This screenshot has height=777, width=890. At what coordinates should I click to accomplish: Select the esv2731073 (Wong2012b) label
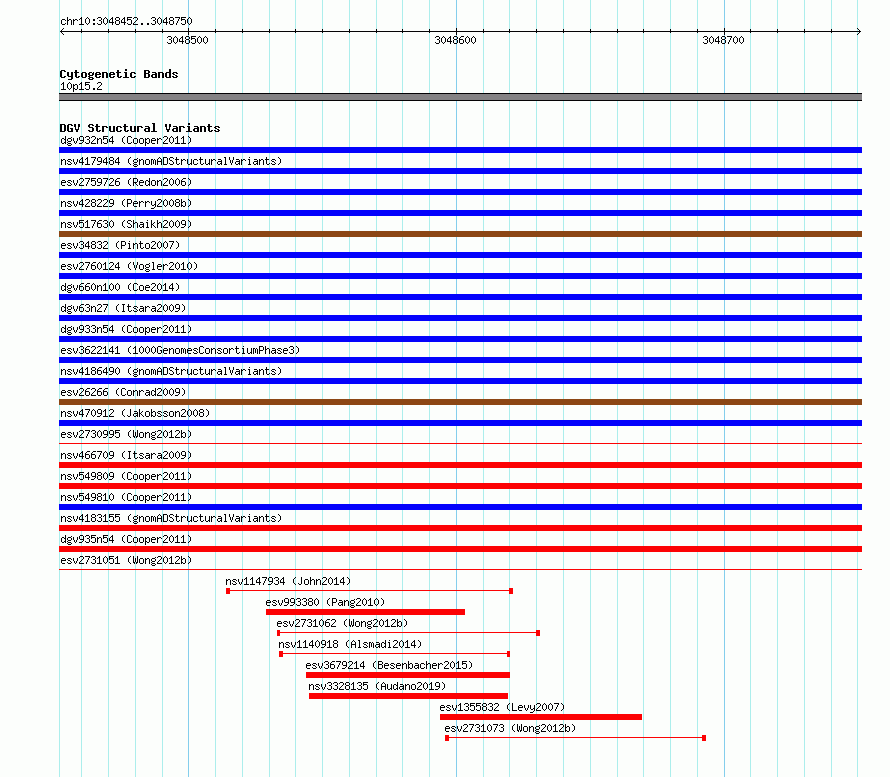(x=510, y=728)
